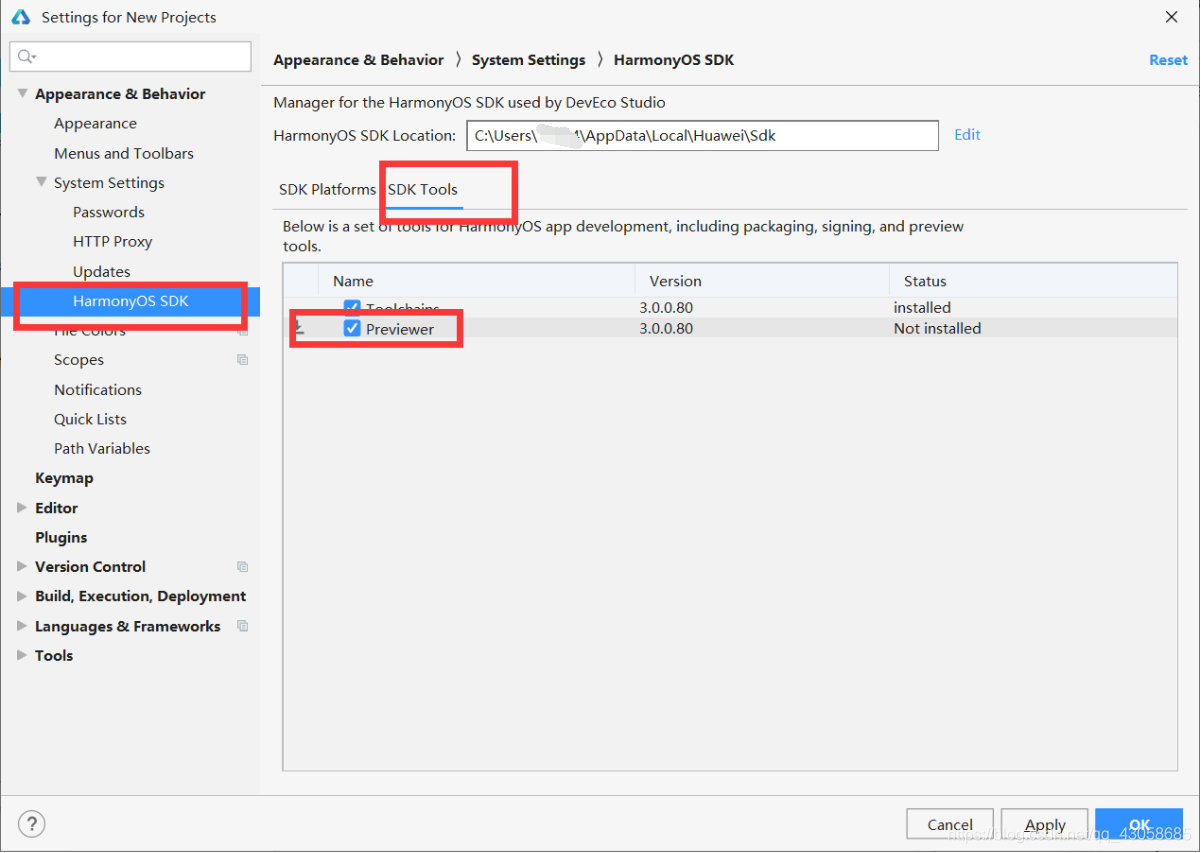This screenshot has width=1201, height=853.
Task: Click the Apply button
Action: pyautogui.click(x=1045, y=825)
